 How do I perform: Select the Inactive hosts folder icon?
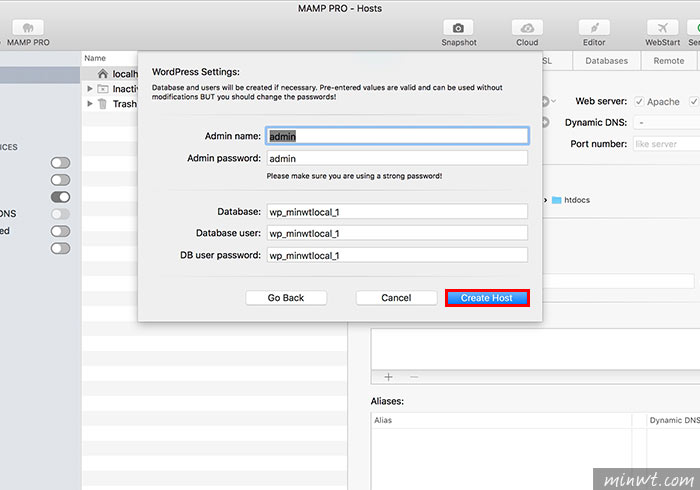point(103,89)
